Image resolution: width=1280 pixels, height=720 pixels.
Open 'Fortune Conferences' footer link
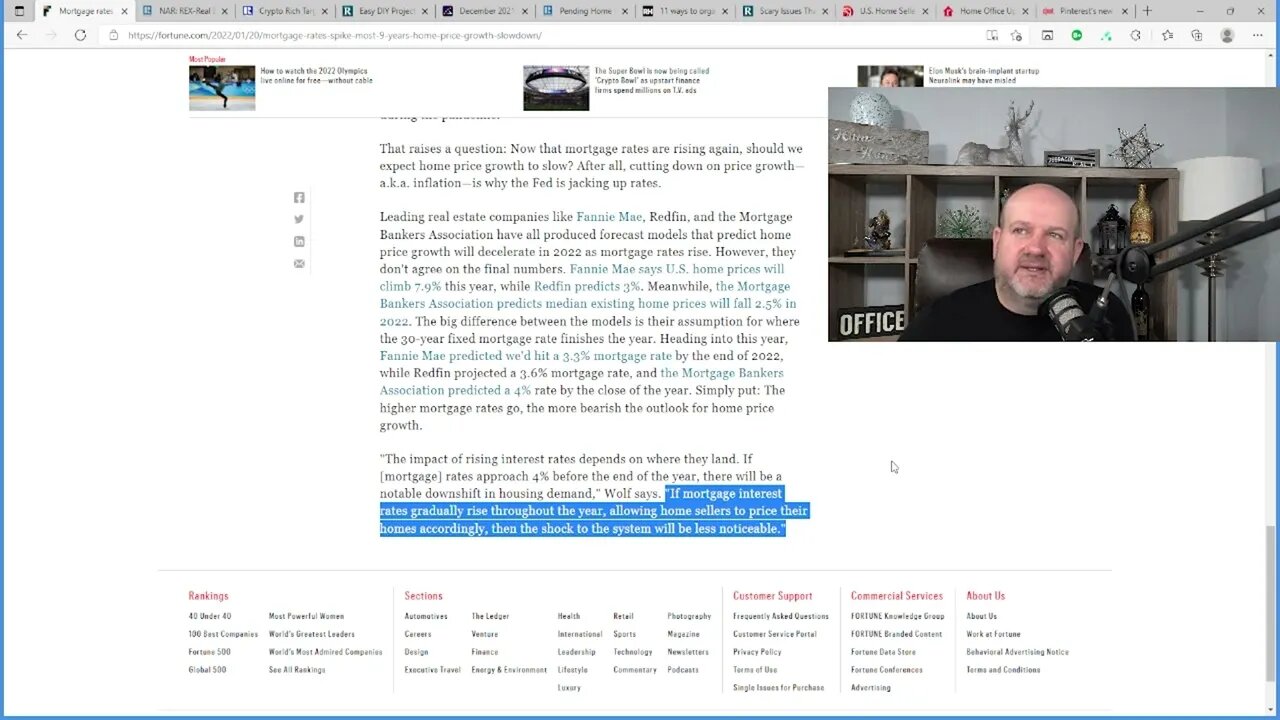[x=887, y=670]
